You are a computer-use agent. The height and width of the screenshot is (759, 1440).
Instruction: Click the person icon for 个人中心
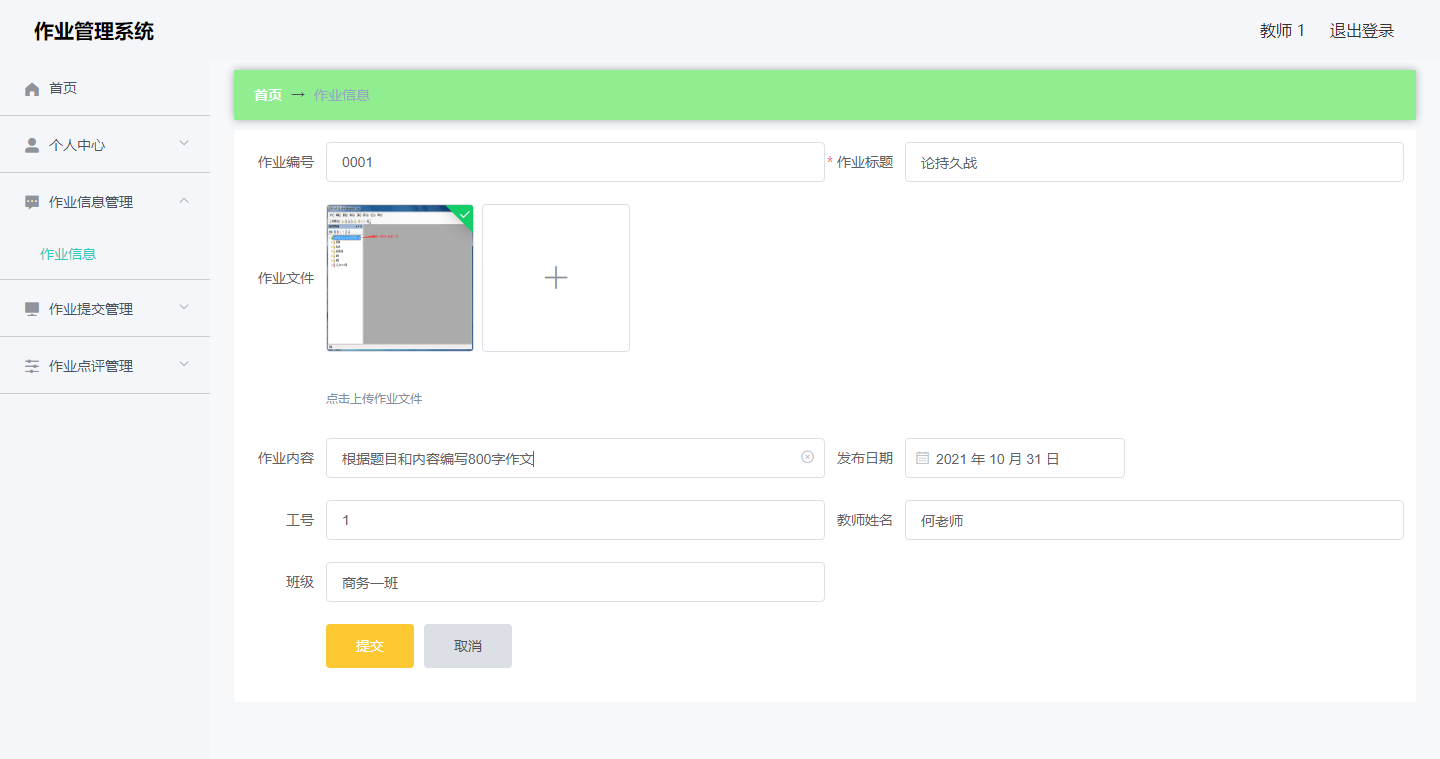[32, 145]
